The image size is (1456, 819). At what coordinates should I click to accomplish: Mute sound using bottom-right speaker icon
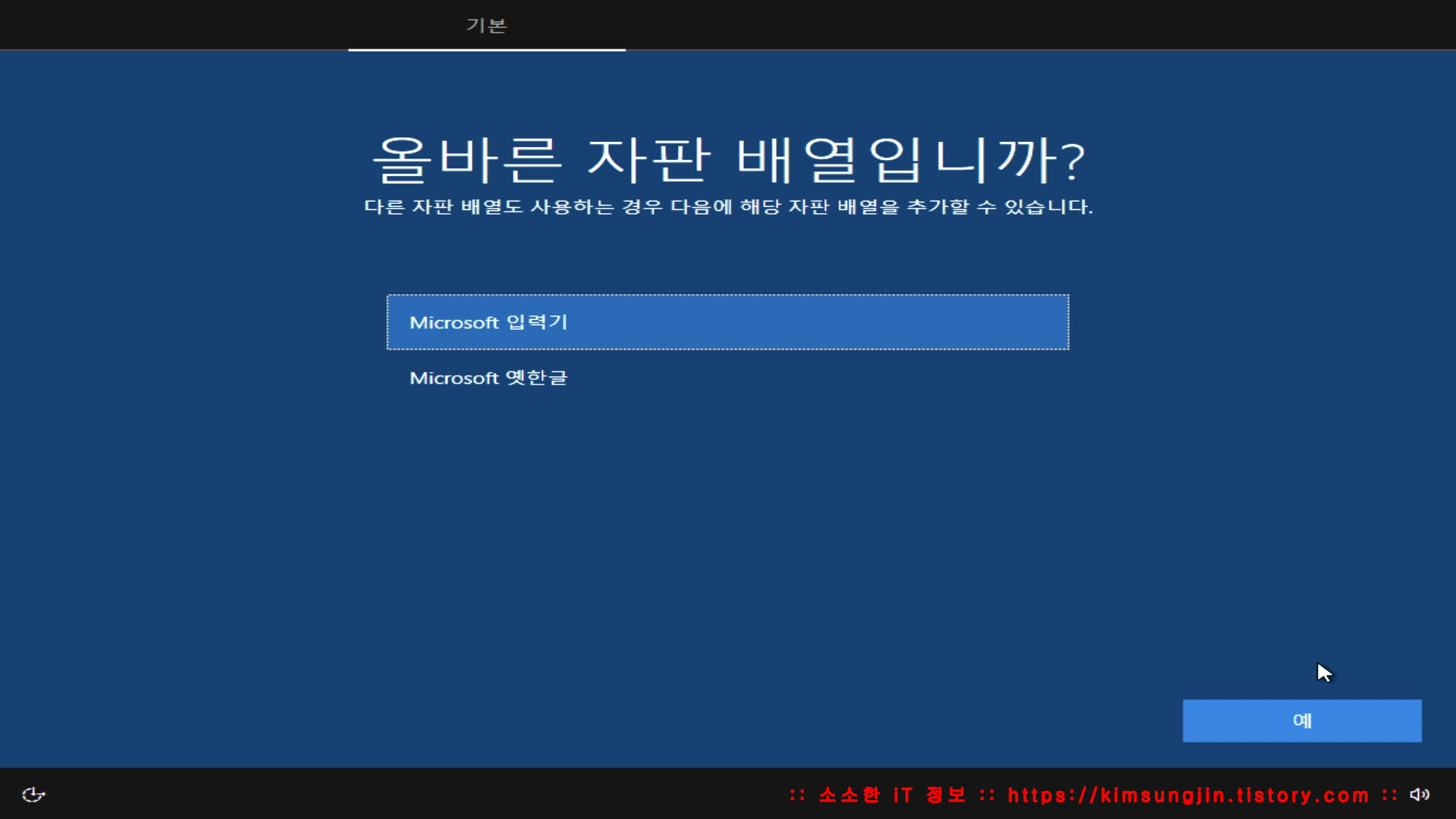point(1420,794)
